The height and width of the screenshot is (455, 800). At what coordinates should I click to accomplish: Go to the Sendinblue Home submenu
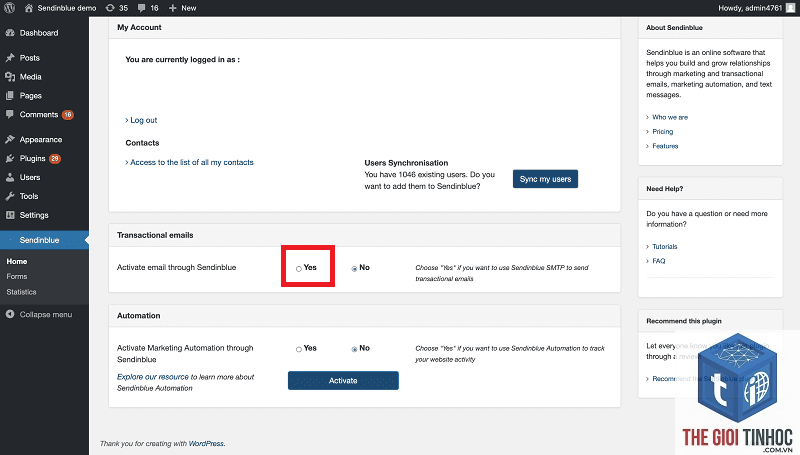(x=17, y=261)
